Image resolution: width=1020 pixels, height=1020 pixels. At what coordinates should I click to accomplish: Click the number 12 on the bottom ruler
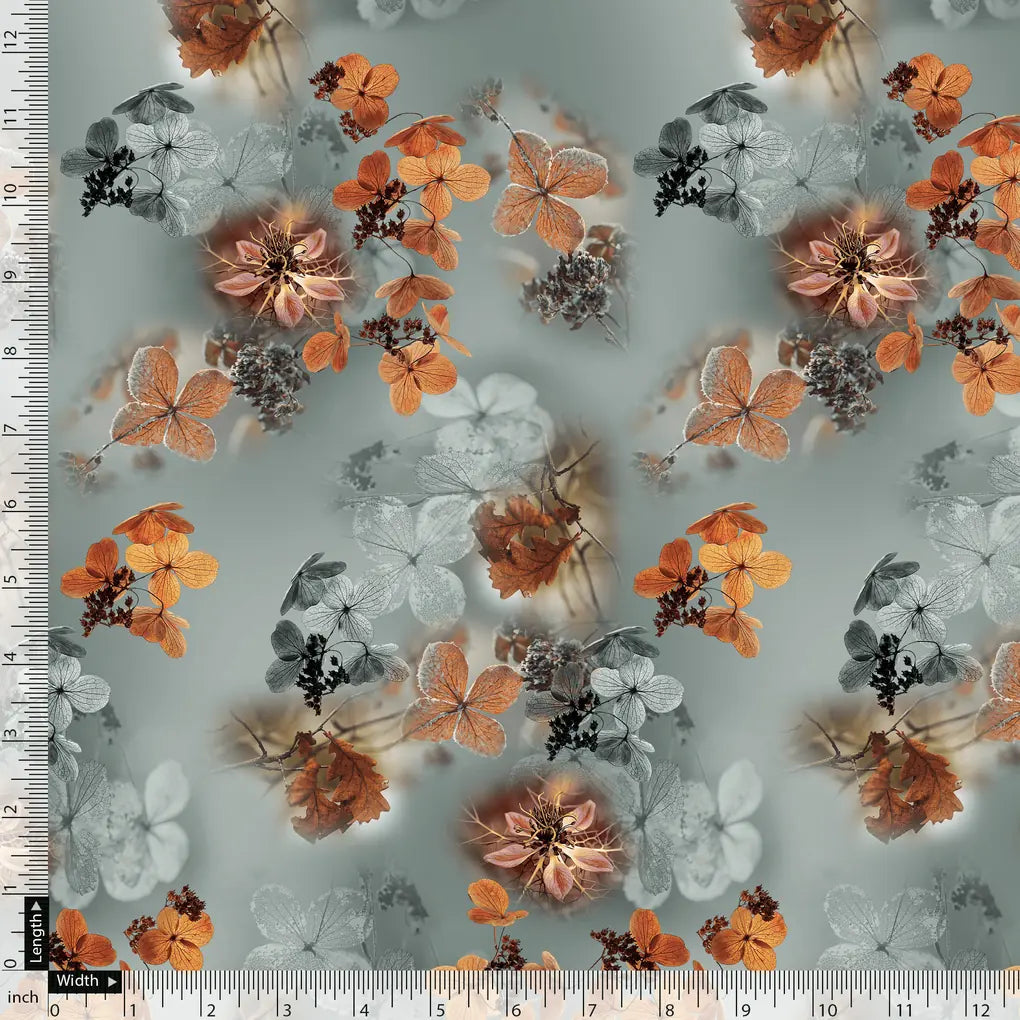point(982,1011)
